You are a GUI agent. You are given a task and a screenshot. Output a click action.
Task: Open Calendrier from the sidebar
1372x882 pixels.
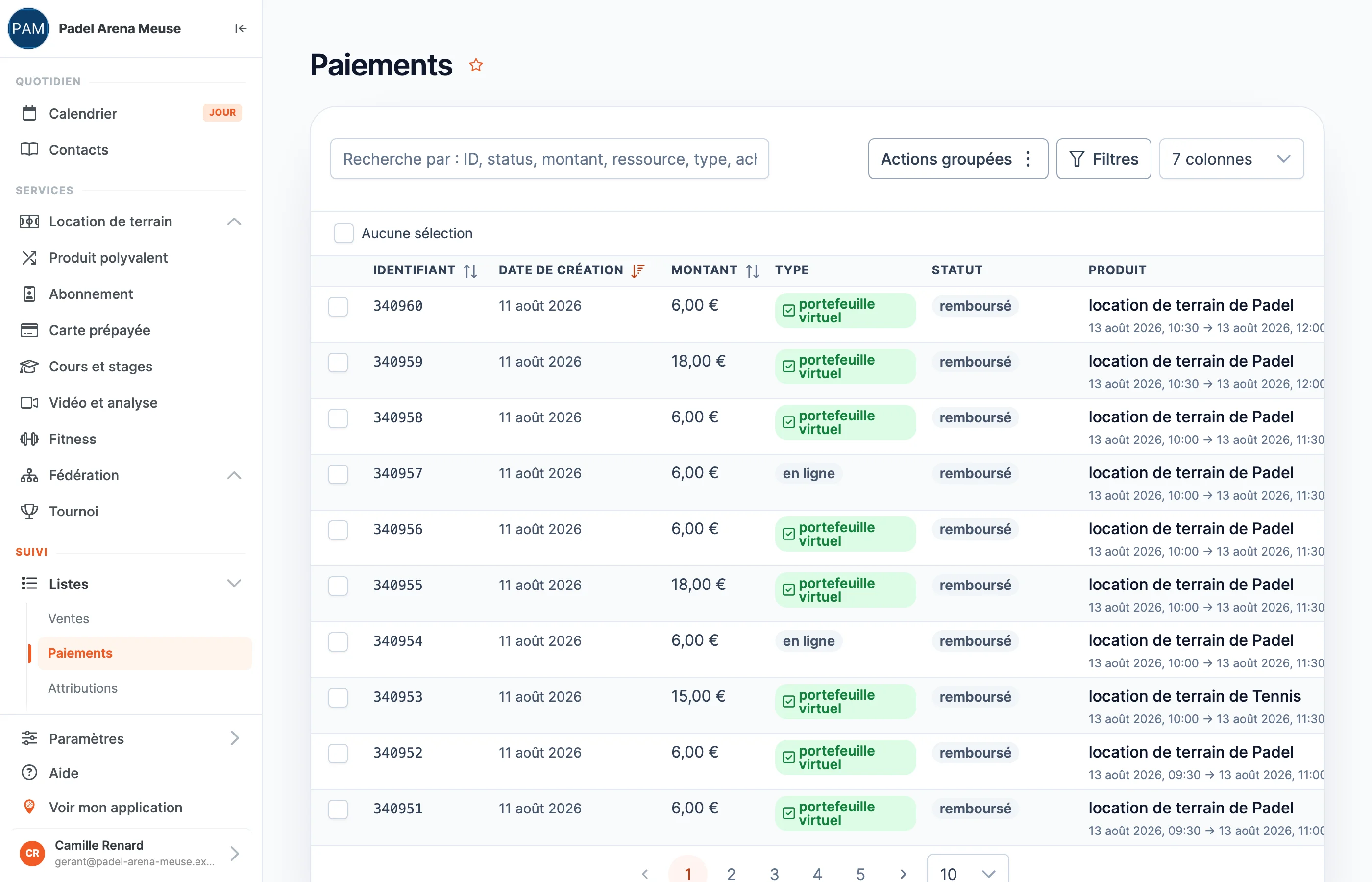click(82, 113)
